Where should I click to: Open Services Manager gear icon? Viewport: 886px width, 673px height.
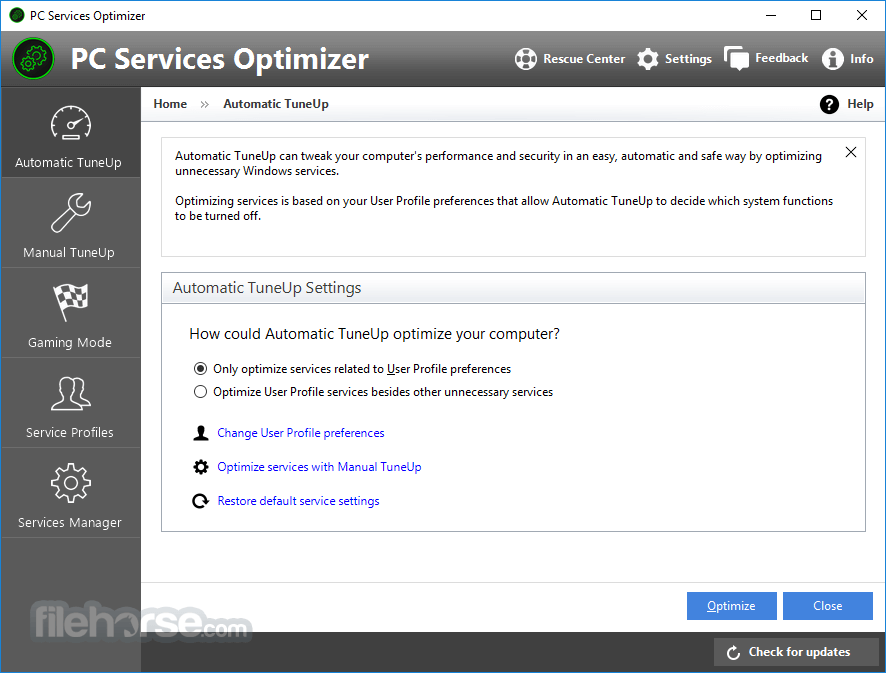tap(71, 483)
